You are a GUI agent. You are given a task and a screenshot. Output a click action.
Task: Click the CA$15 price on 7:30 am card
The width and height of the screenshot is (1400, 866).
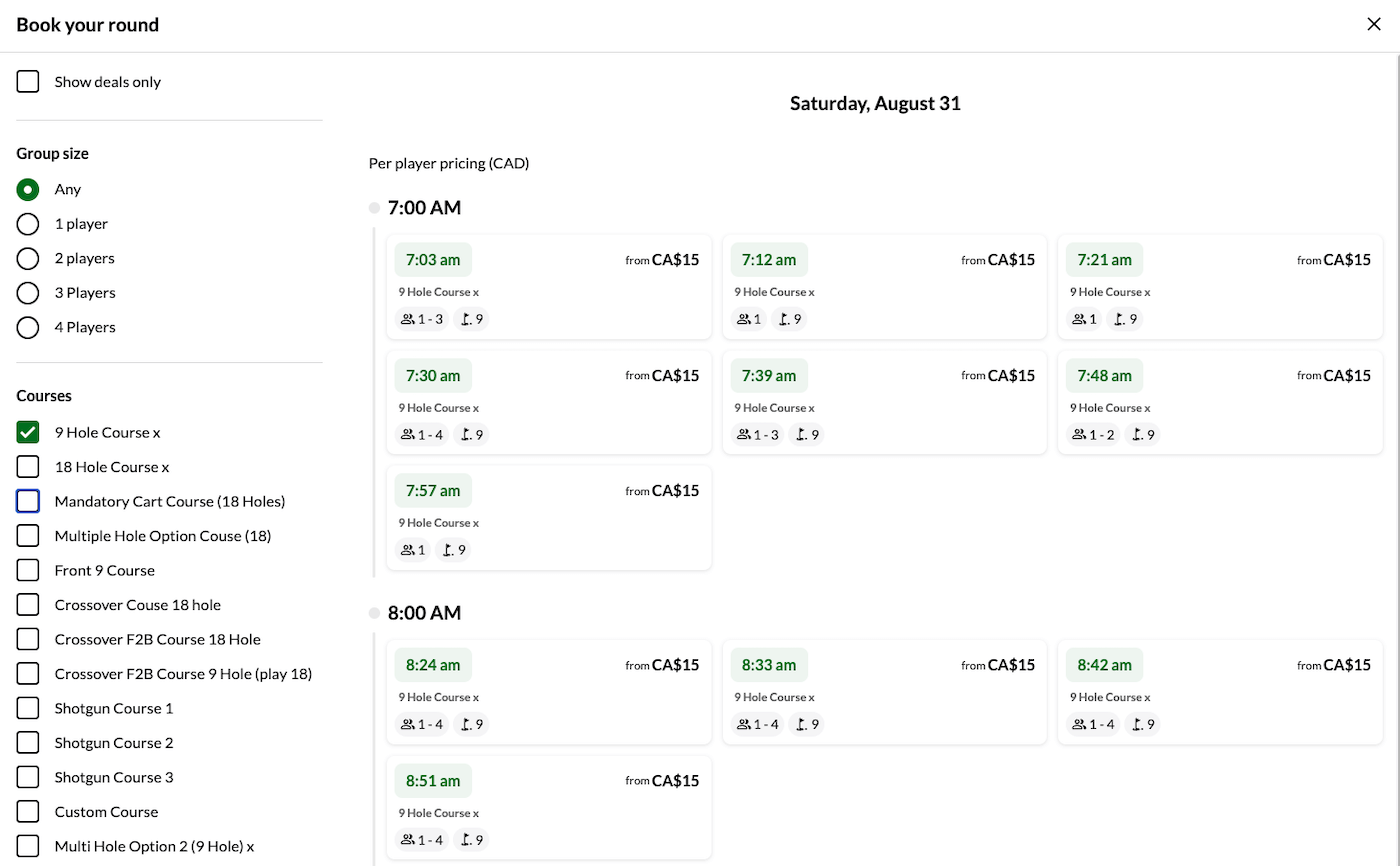[x=675, y=376]
